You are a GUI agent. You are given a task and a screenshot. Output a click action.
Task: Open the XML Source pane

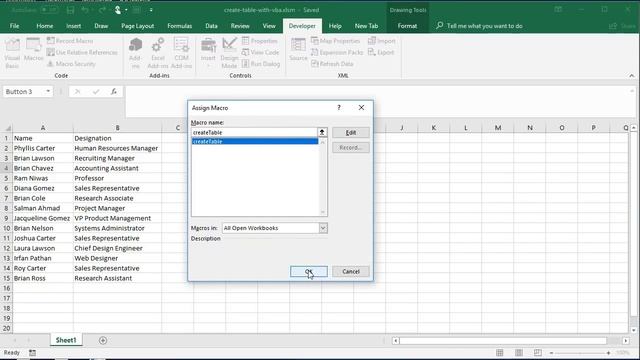tap(298, 50)
